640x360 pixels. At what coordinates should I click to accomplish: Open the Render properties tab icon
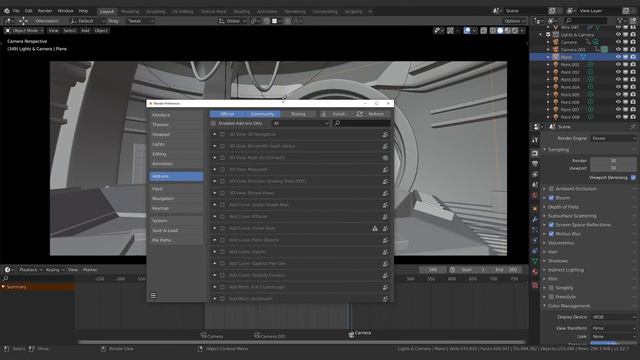(x=535, y=153)
